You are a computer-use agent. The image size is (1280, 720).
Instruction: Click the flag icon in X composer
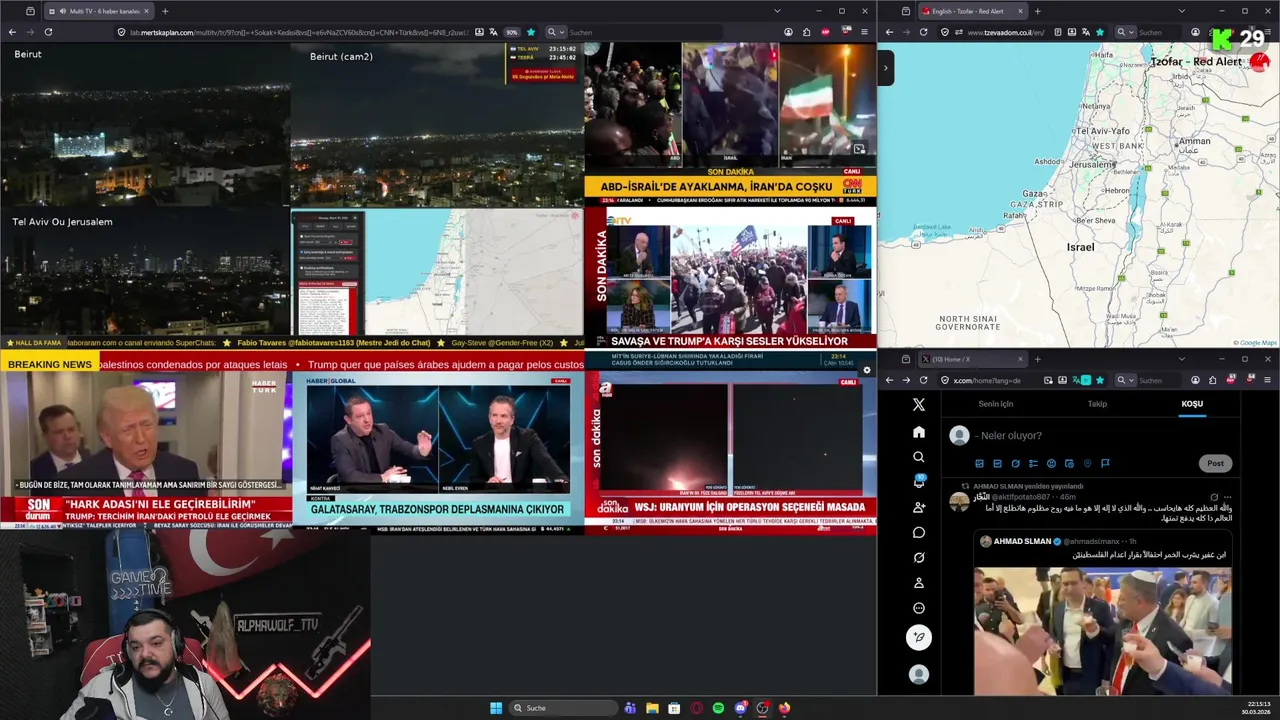click(1105, 463)
